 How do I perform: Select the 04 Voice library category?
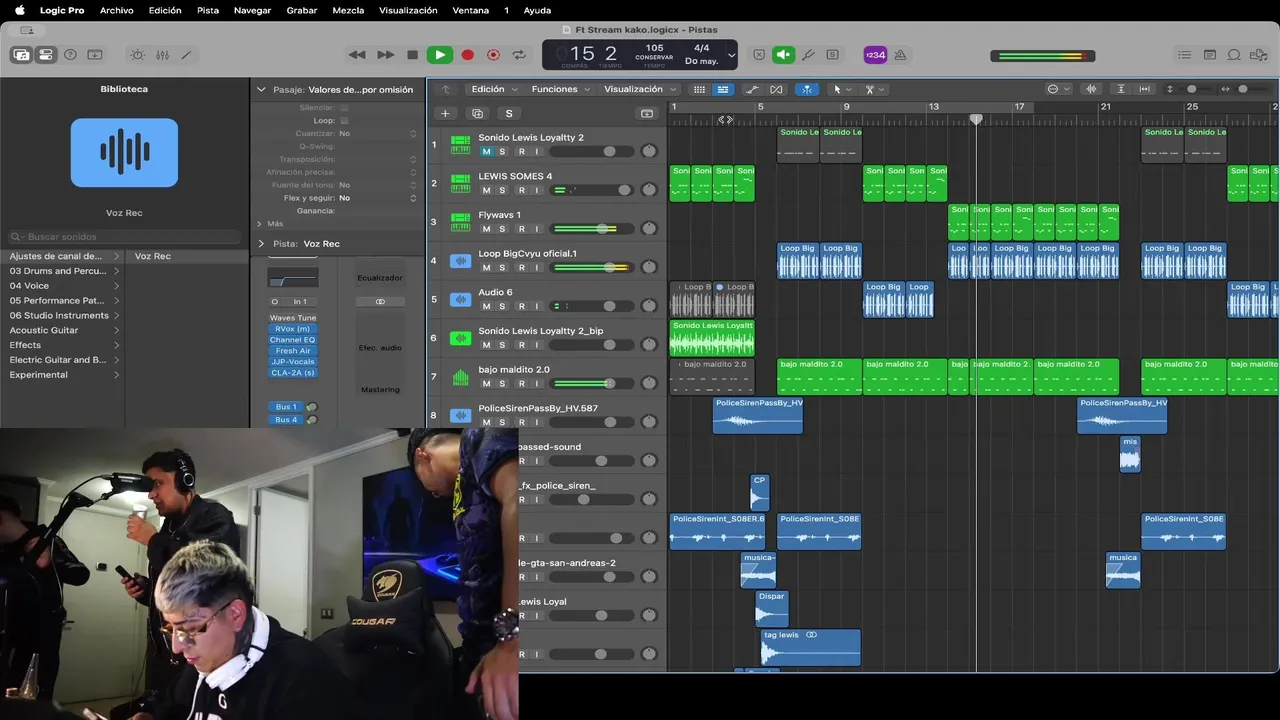(x=62, y=285)
